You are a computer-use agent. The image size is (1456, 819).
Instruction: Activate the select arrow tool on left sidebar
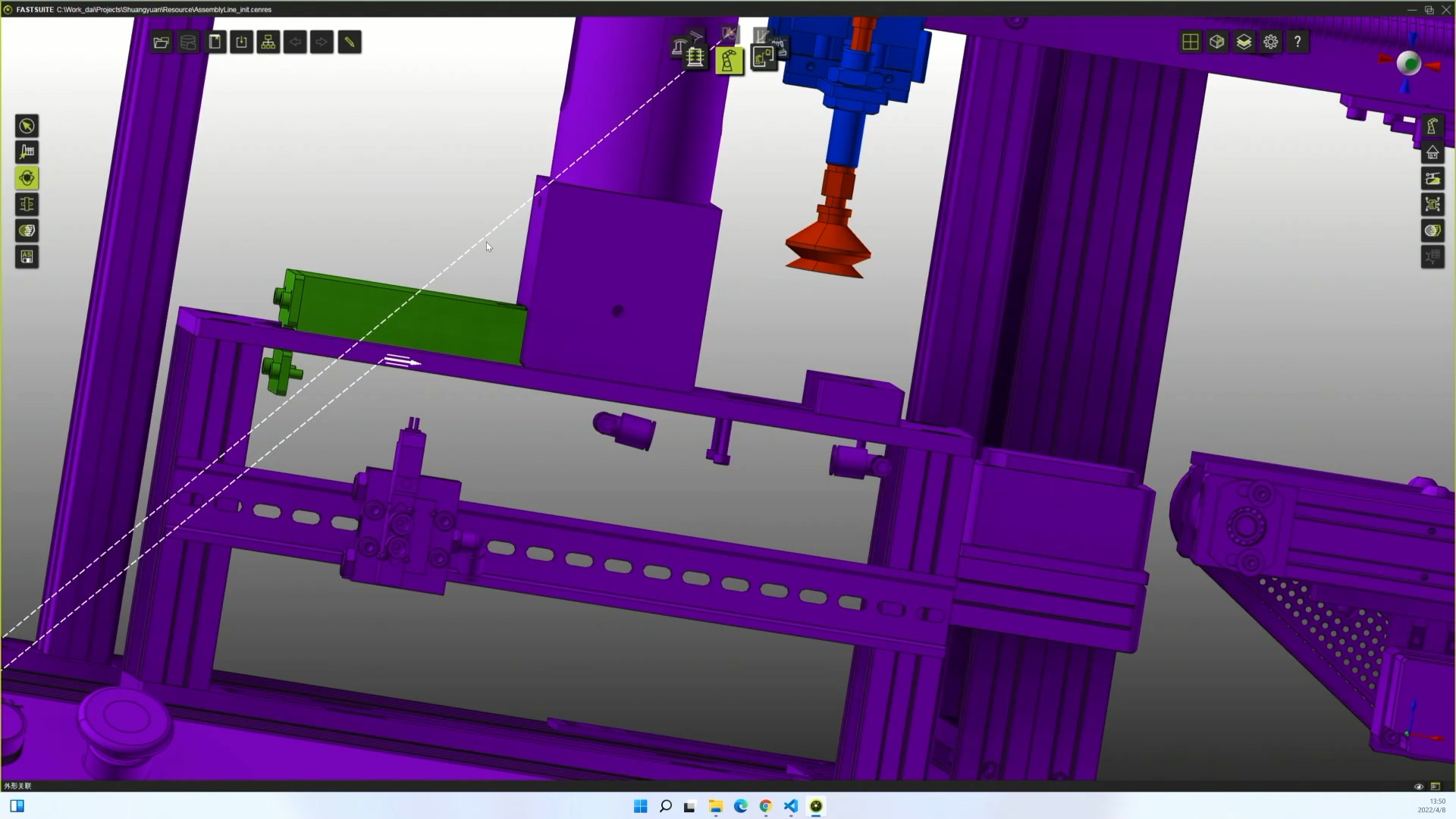(x=27, y=126)
